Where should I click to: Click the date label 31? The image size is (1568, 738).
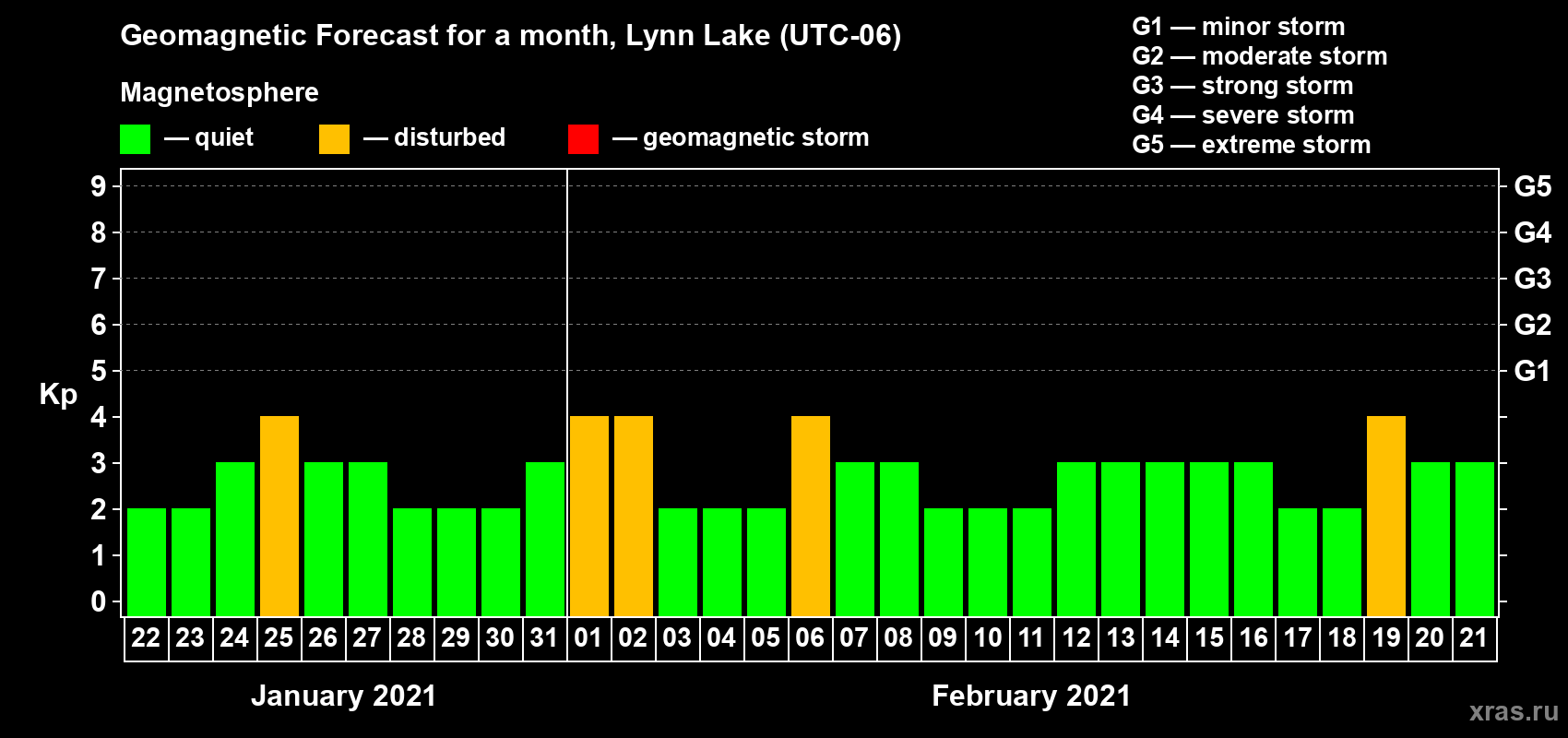pyautogui.click(x=544, y=638)
